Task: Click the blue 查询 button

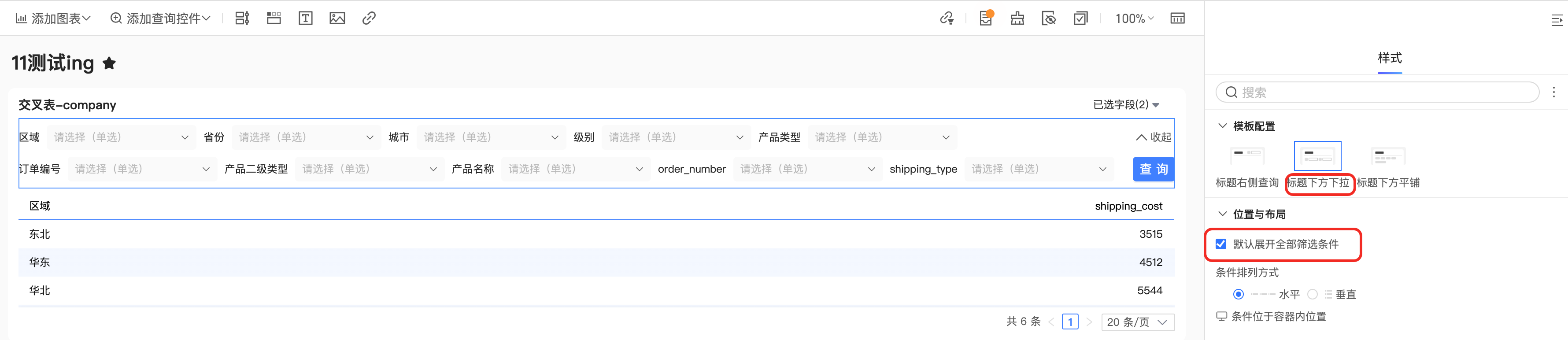Action: click(1154, 169)
